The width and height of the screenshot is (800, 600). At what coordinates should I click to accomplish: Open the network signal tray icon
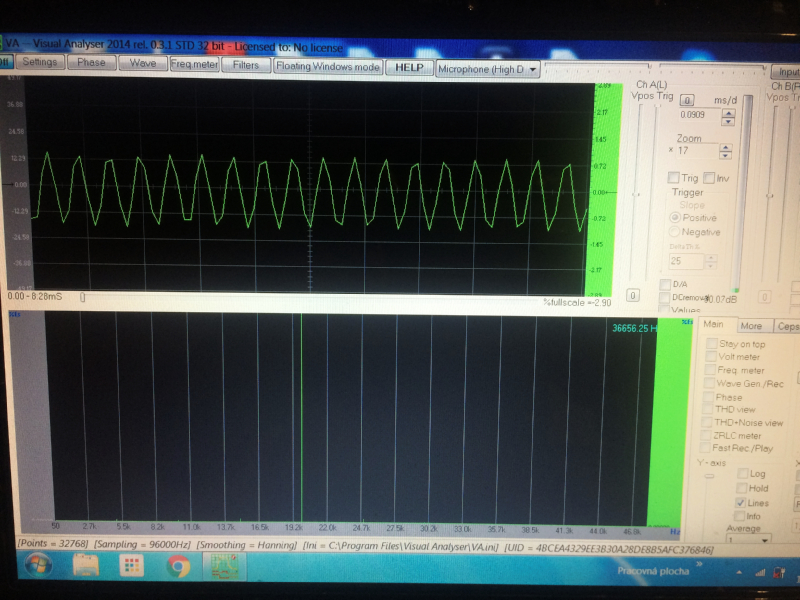pyautogui.click(x=760, y=572)
